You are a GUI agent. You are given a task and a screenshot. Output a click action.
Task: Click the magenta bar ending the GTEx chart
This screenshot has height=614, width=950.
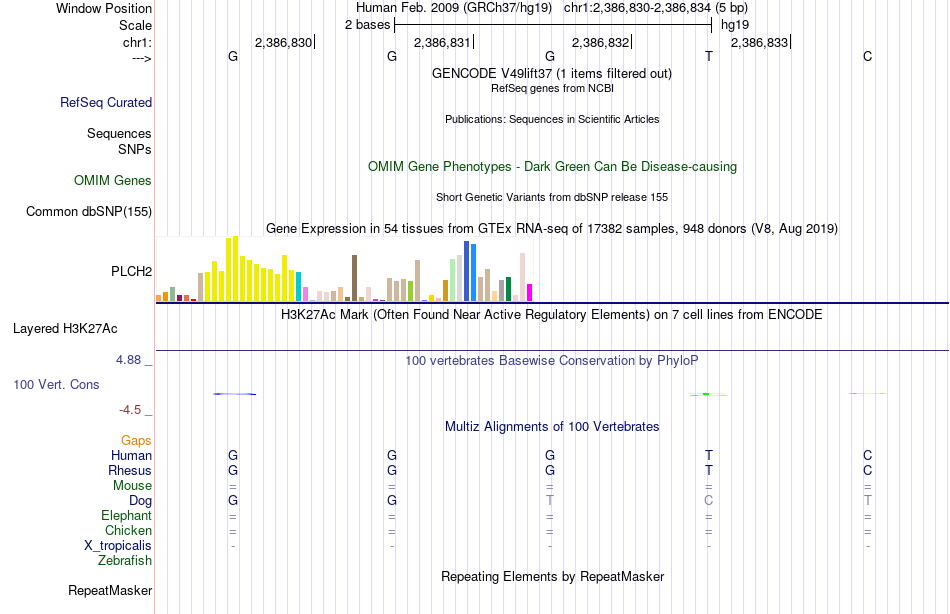(530, 293)
